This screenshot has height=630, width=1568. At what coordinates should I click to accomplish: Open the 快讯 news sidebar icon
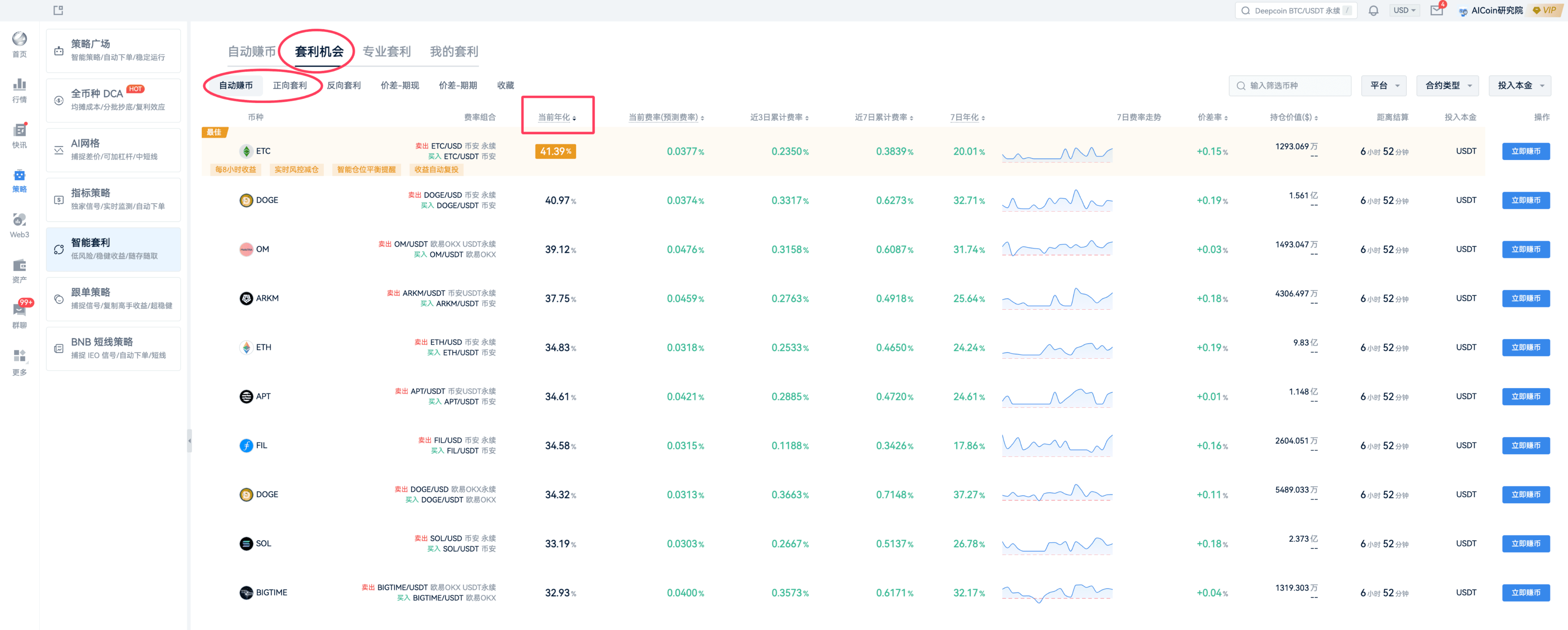[20, 135]
